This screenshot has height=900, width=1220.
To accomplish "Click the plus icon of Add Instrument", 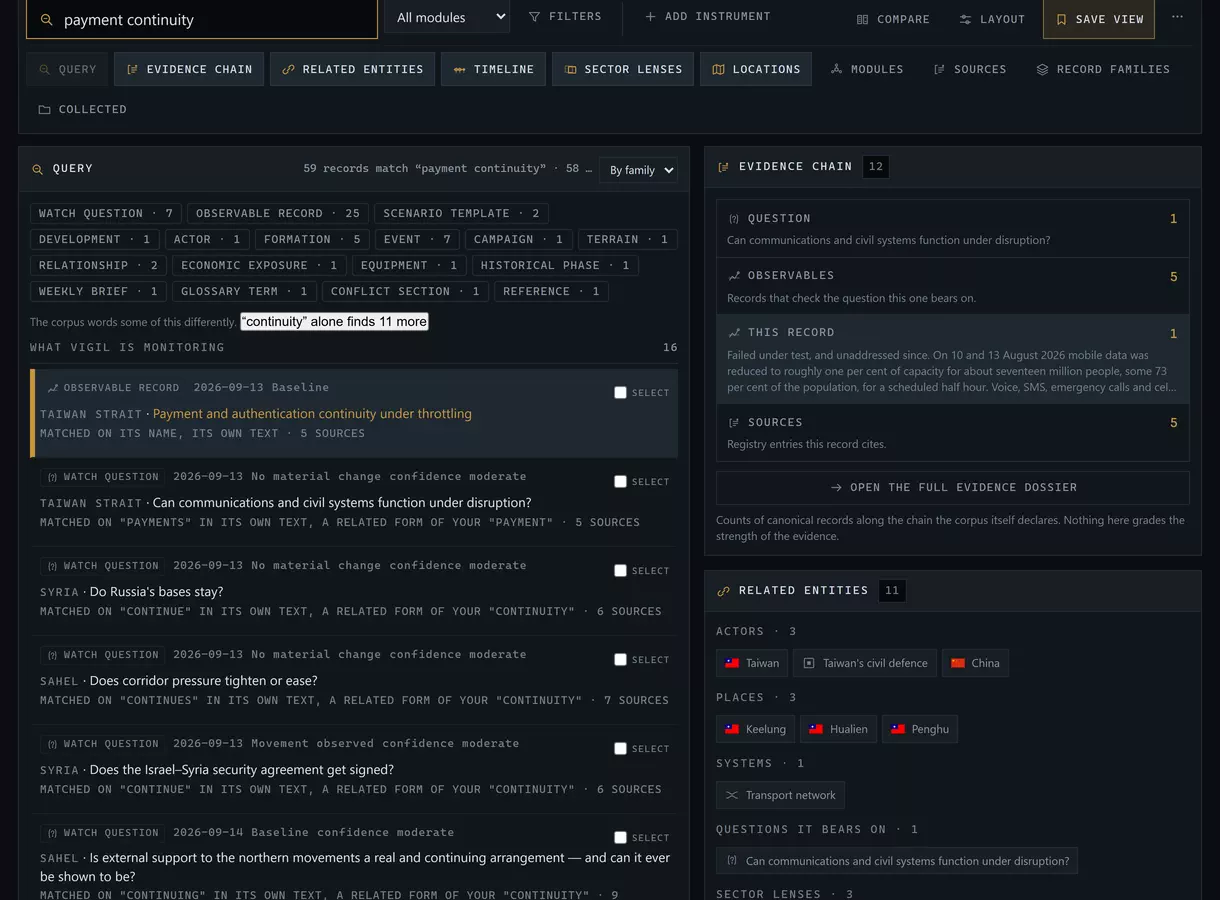I will coord(650,17).
